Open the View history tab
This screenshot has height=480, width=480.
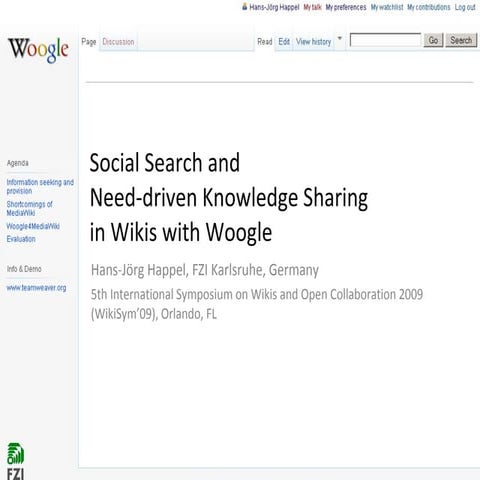pyautogui.click(x=313, y=42)
